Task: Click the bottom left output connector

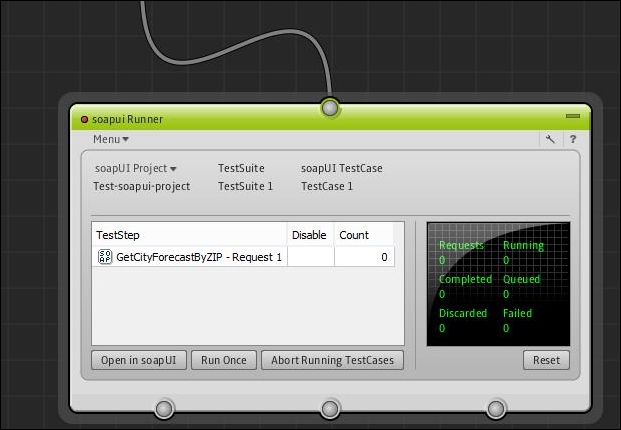Action: click(x=164, y=409)
